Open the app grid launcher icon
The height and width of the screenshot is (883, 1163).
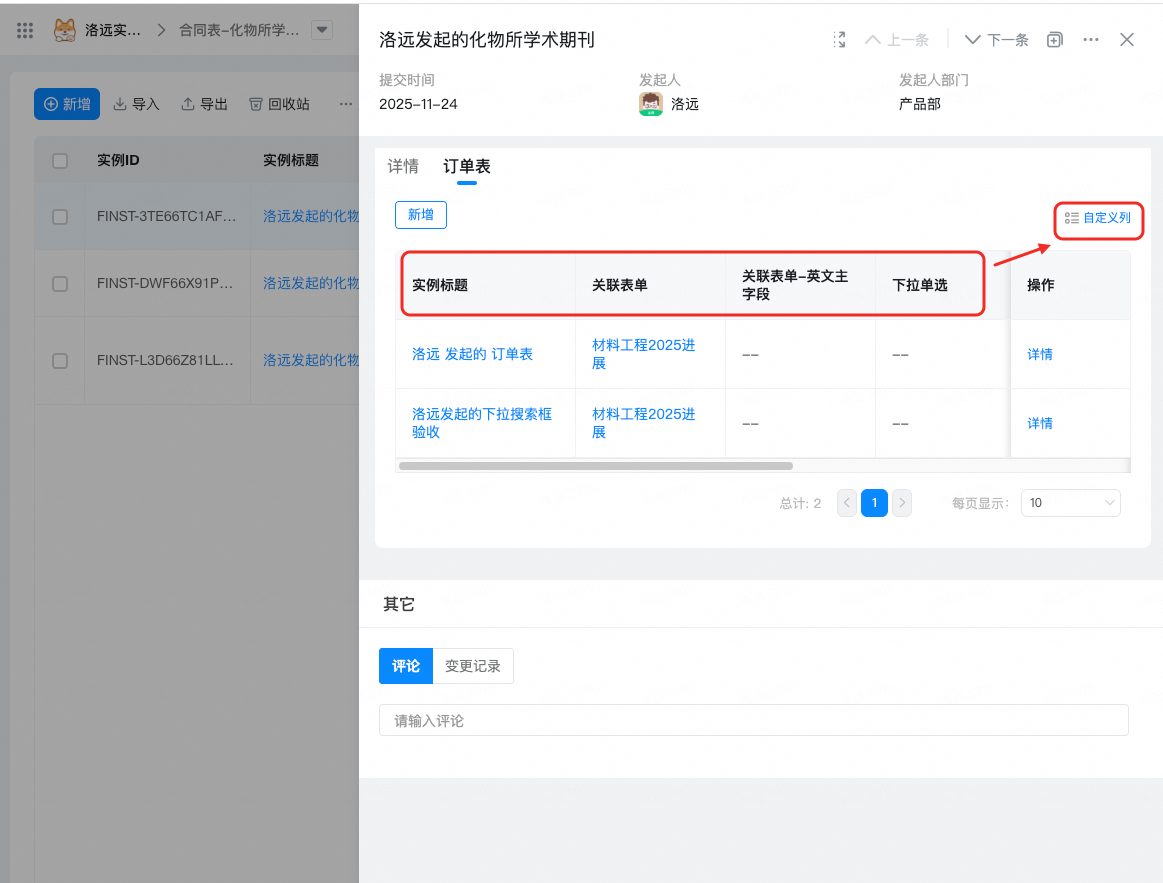pyautogui.click(x=26, y=30)
